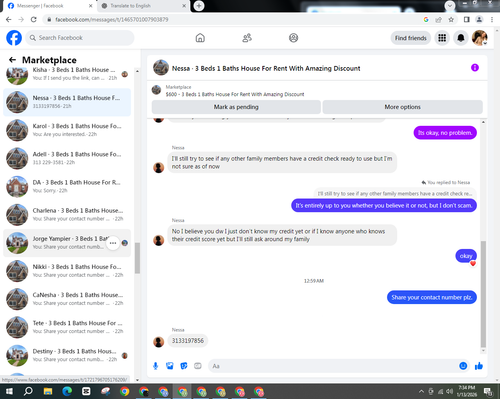Open the account profile picture menu
The height and width of the screenshot is (399, 500).
tap(480, 38)
